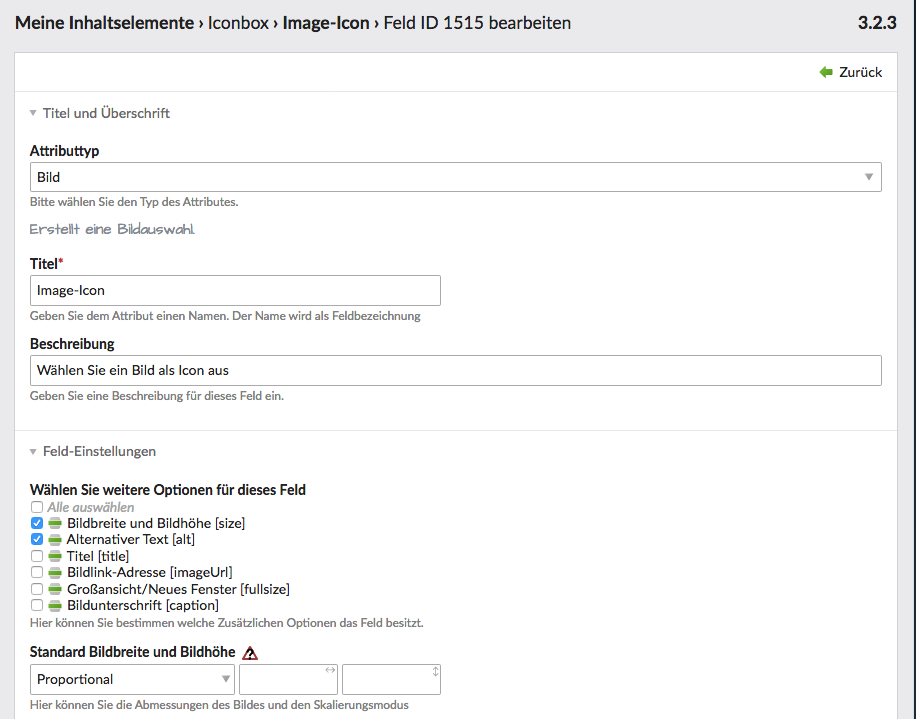This screenshot has width=916, height=719.
Task: Click the green icon beside Bildlink-Adresse
Action: 55,573
